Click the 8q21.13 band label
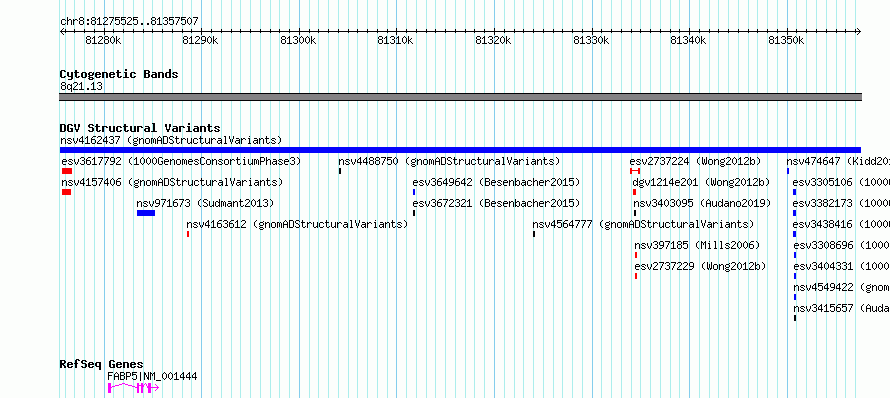 coord(82,87)
